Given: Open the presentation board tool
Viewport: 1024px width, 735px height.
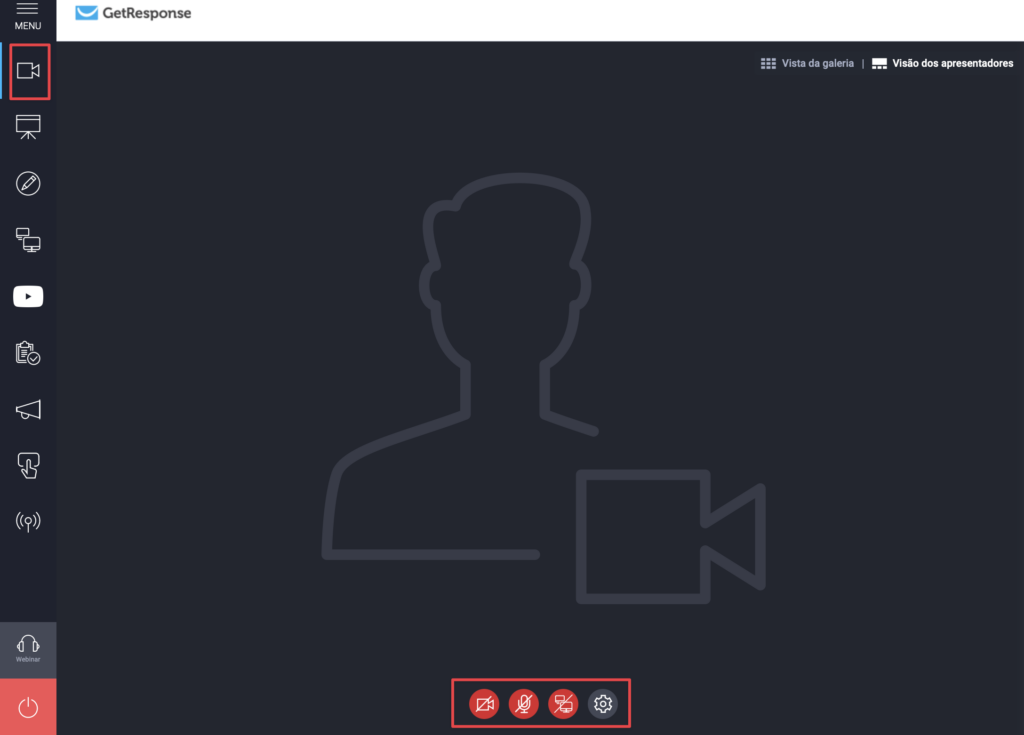Looking at the screenshot, I should 28,127.
